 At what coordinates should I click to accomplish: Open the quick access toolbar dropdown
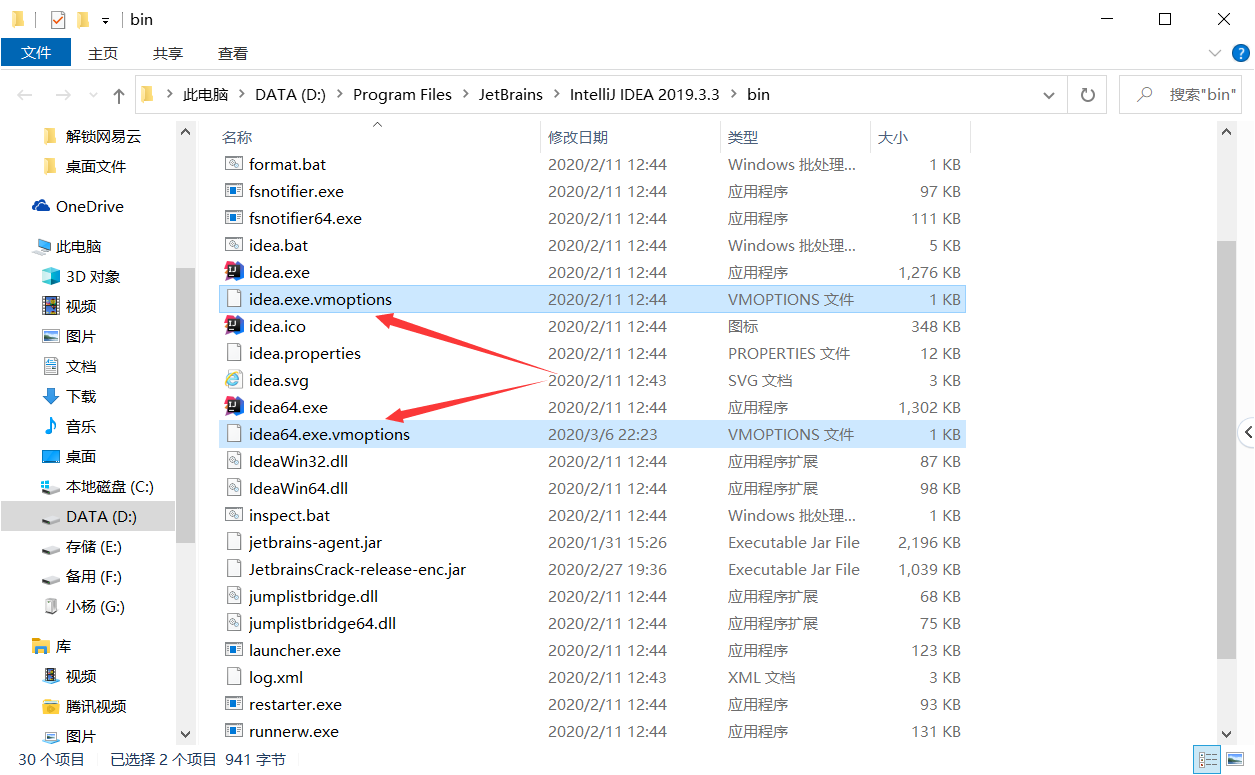(x=106, y=20)
